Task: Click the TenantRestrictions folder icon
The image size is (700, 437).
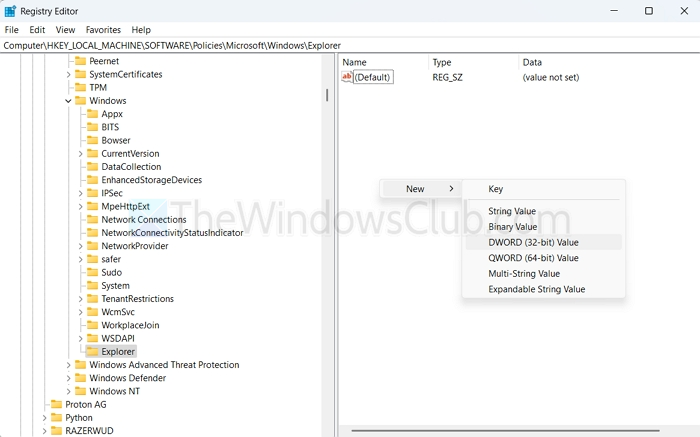Action: pyautogui.click(x=92, y=299)
